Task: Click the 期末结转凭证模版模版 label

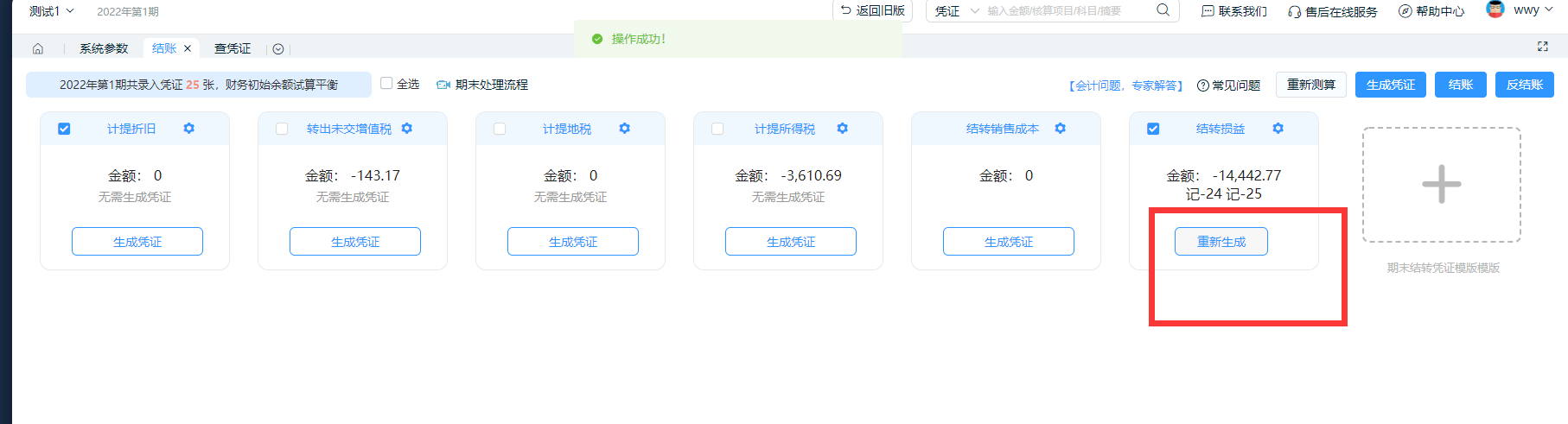Action: point(1444,268)
